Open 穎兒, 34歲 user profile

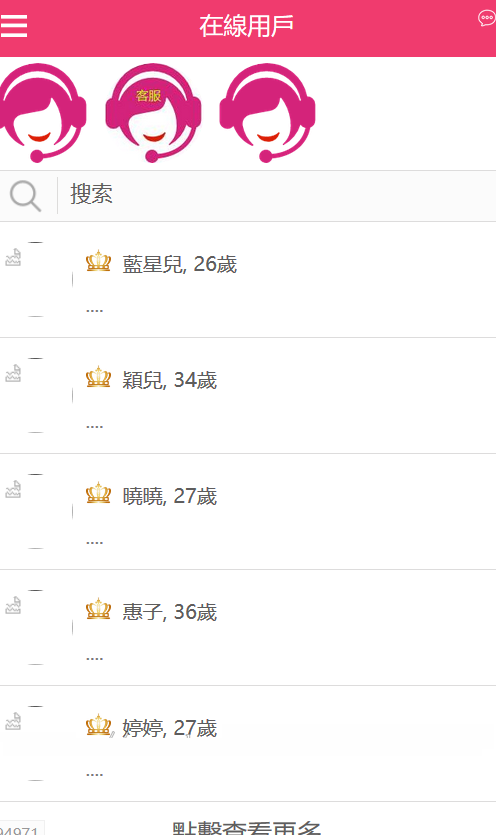pyautogui.click(x=248, y=396)
